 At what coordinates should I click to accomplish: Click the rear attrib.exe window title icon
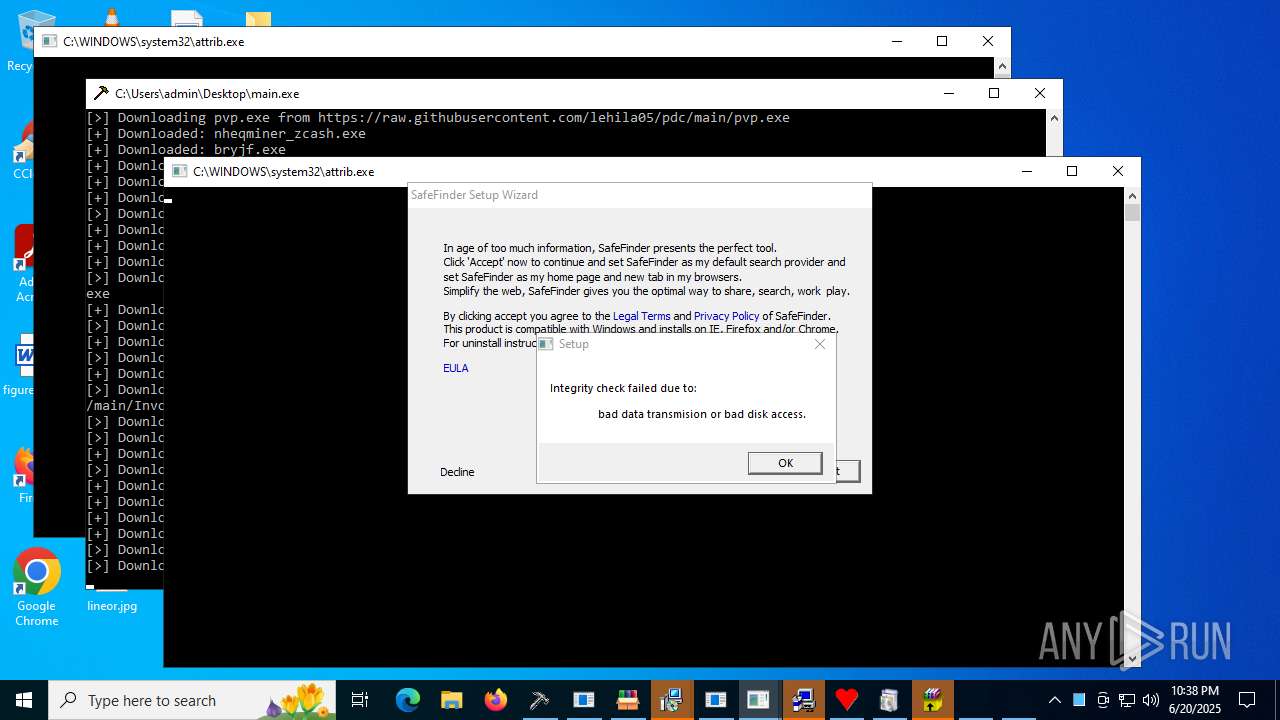[50, 42]
